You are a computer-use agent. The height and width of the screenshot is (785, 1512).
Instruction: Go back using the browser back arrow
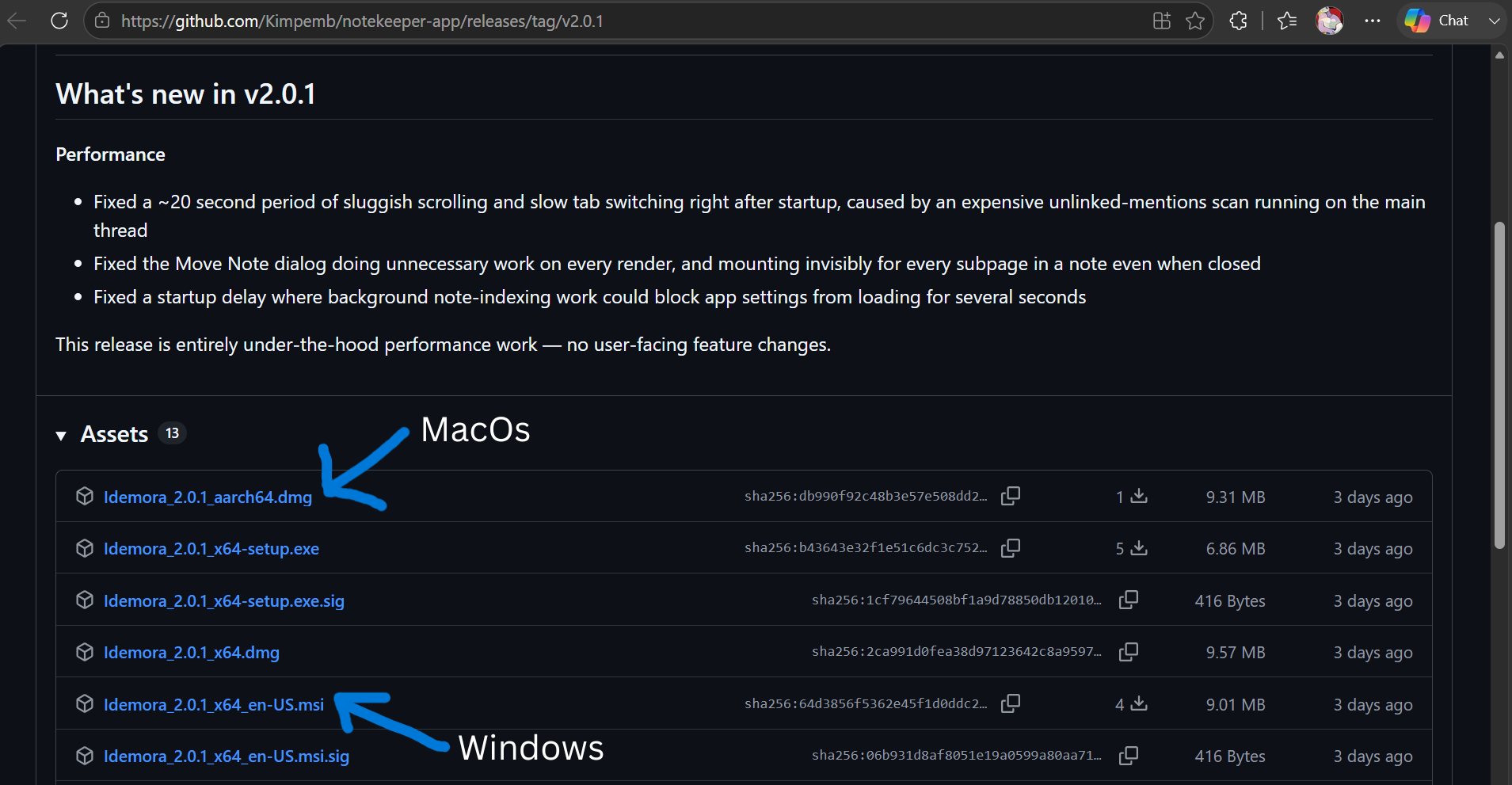17,21
